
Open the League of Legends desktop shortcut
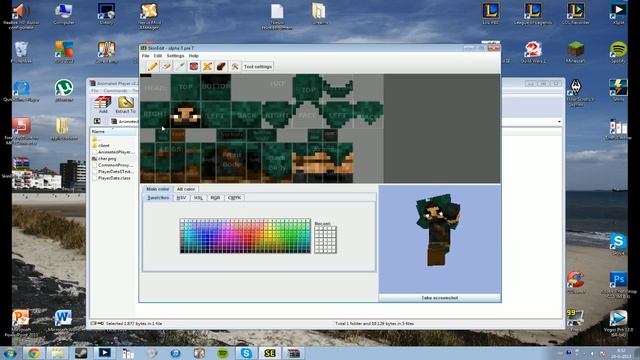point(533,13)
